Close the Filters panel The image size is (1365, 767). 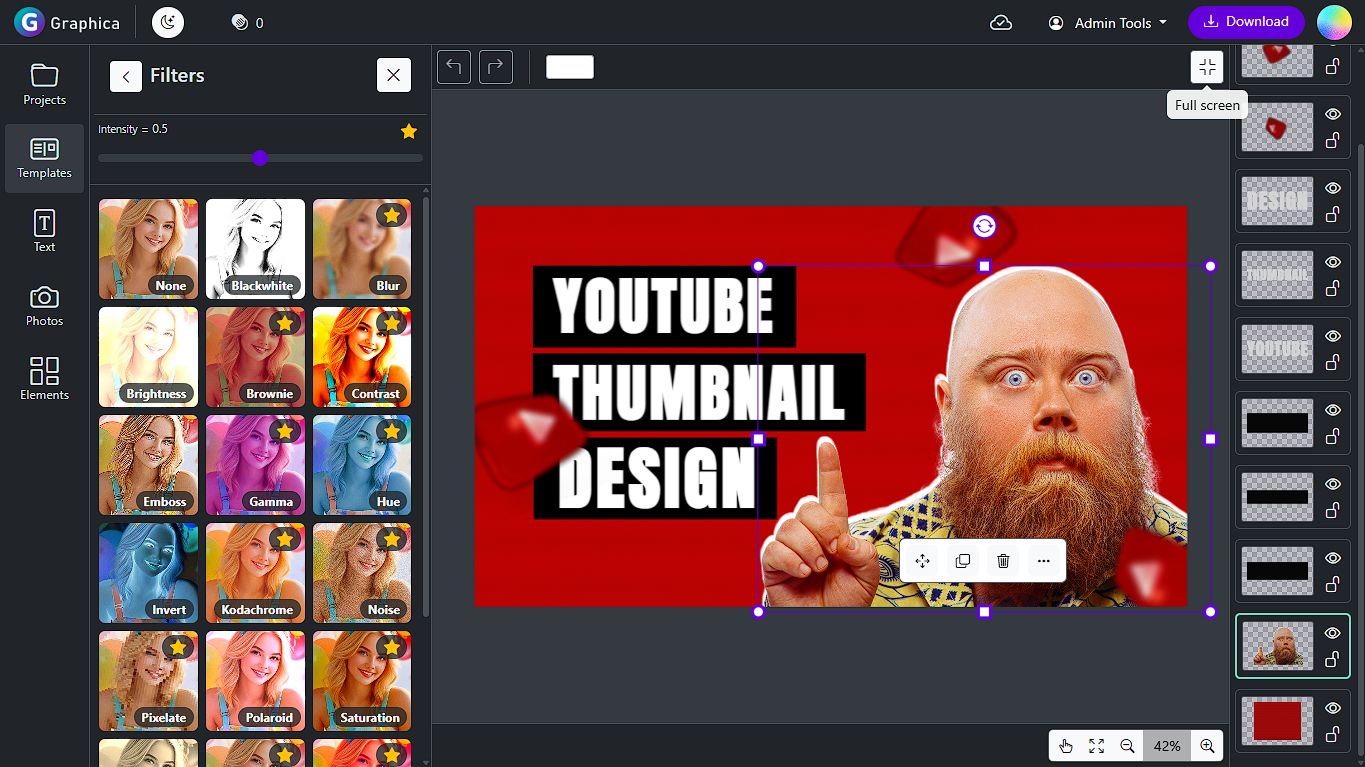coord(394,75)
